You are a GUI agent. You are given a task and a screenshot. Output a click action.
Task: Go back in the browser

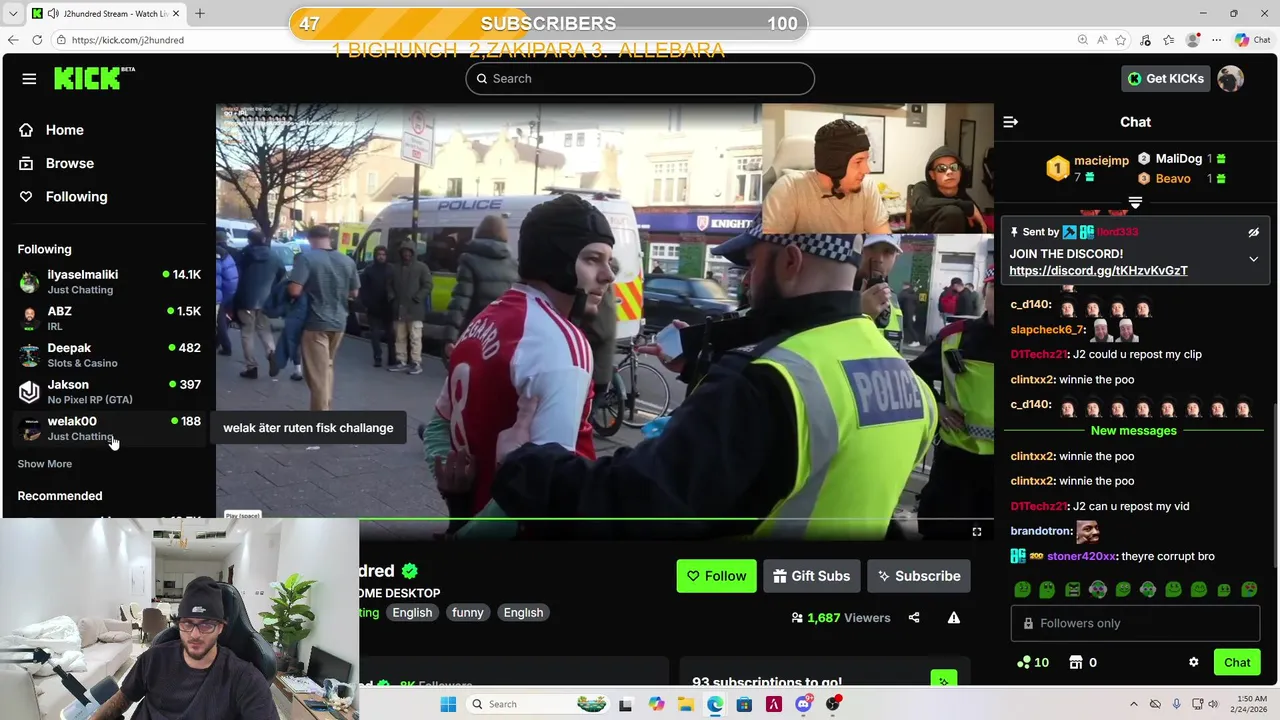point(13,40)
